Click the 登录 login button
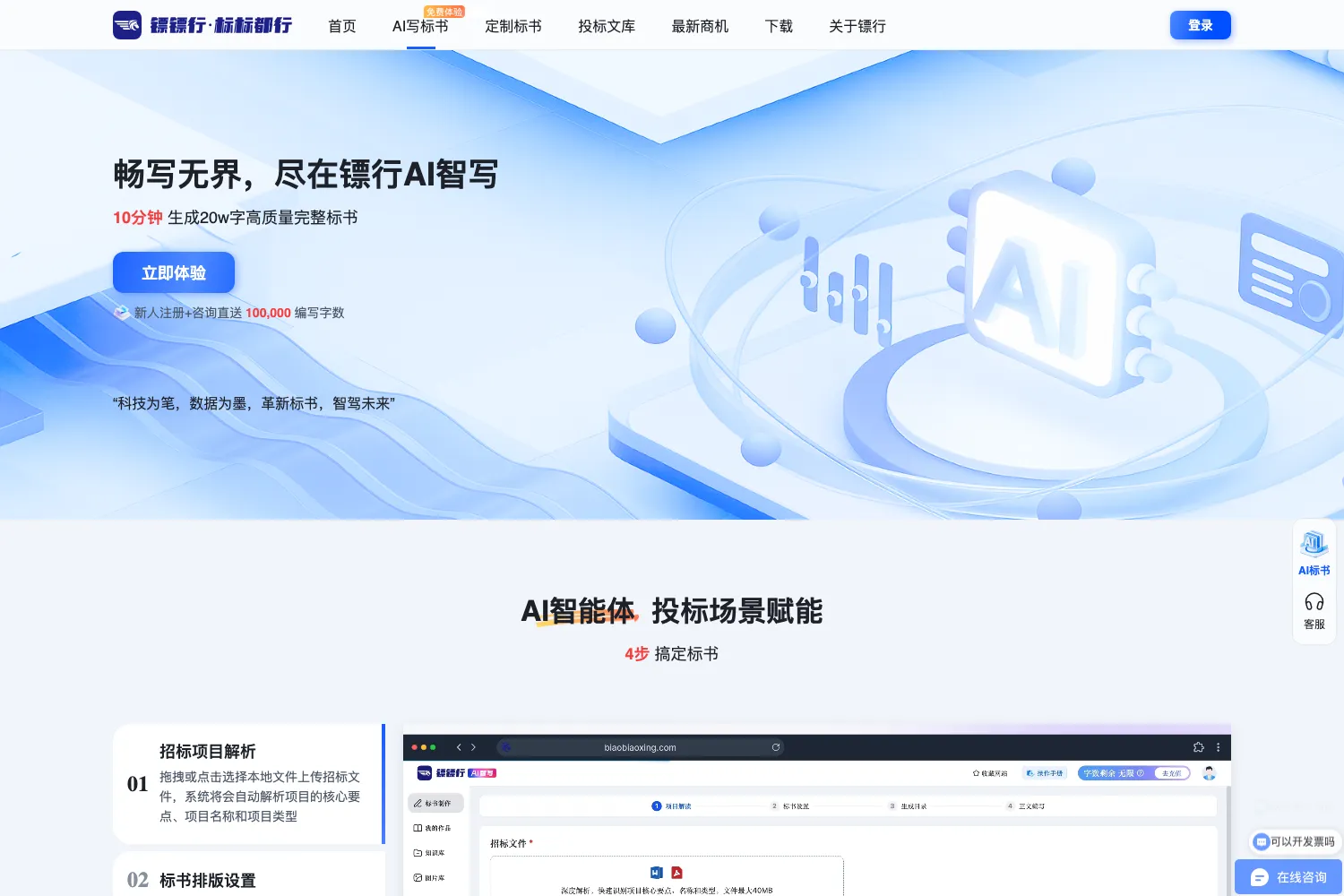 1201,25
